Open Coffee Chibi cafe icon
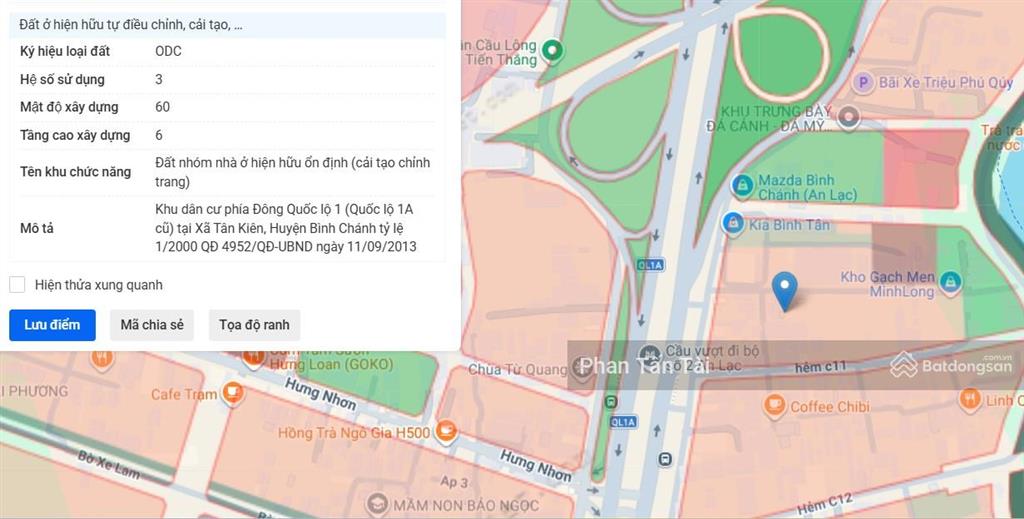Screen dimensions: 1024x519 pyautogui.click(x=775, y=406)
